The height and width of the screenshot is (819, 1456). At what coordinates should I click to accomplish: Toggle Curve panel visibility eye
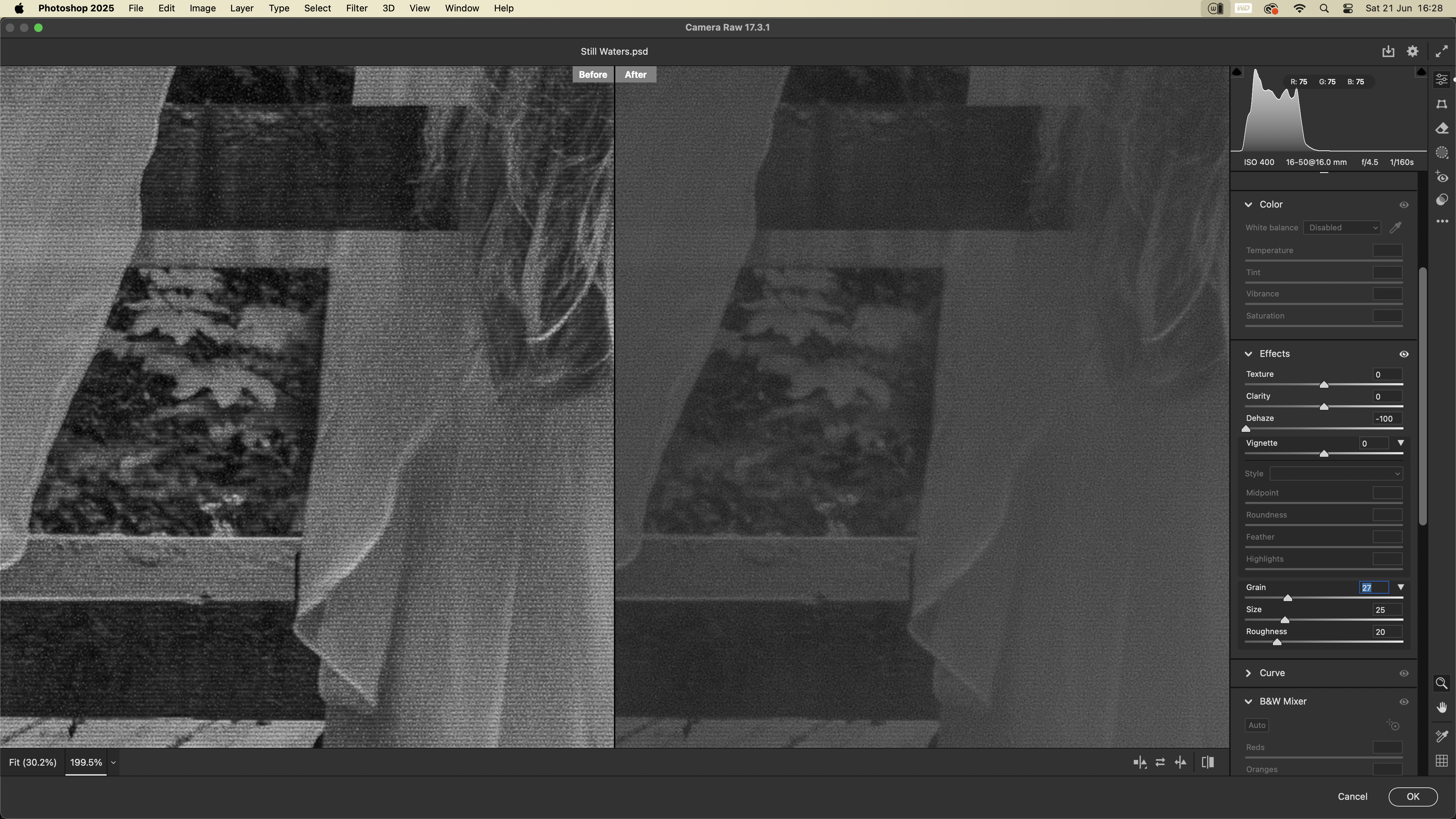click(x=1404, y=674)
